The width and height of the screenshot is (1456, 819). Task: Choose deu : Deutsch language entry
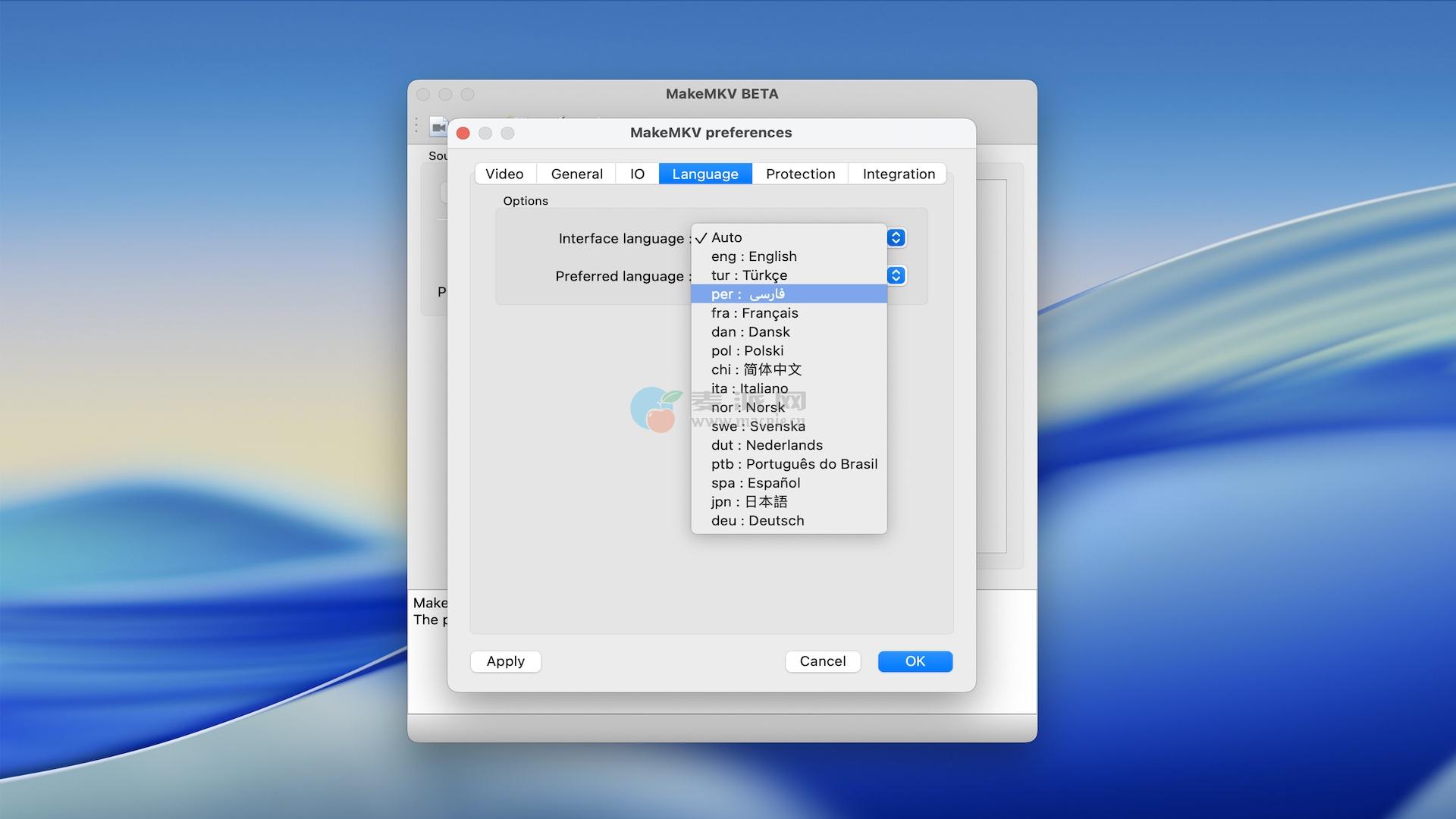point(758,521)
